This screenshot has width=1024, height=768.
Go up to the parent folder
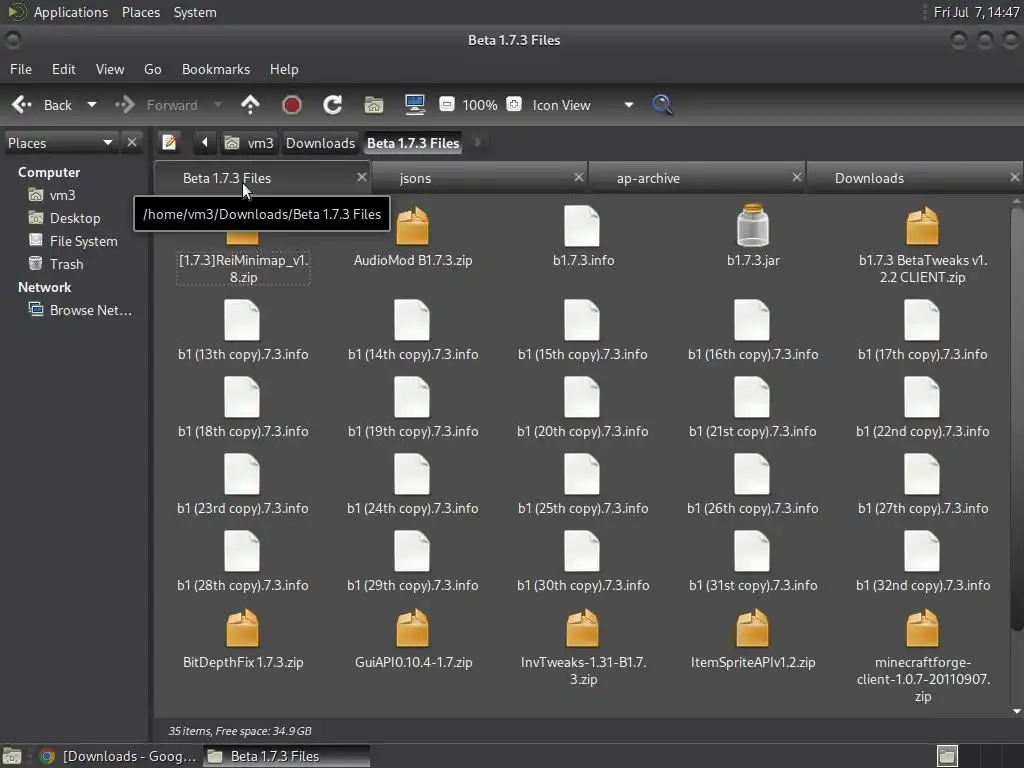250,105
